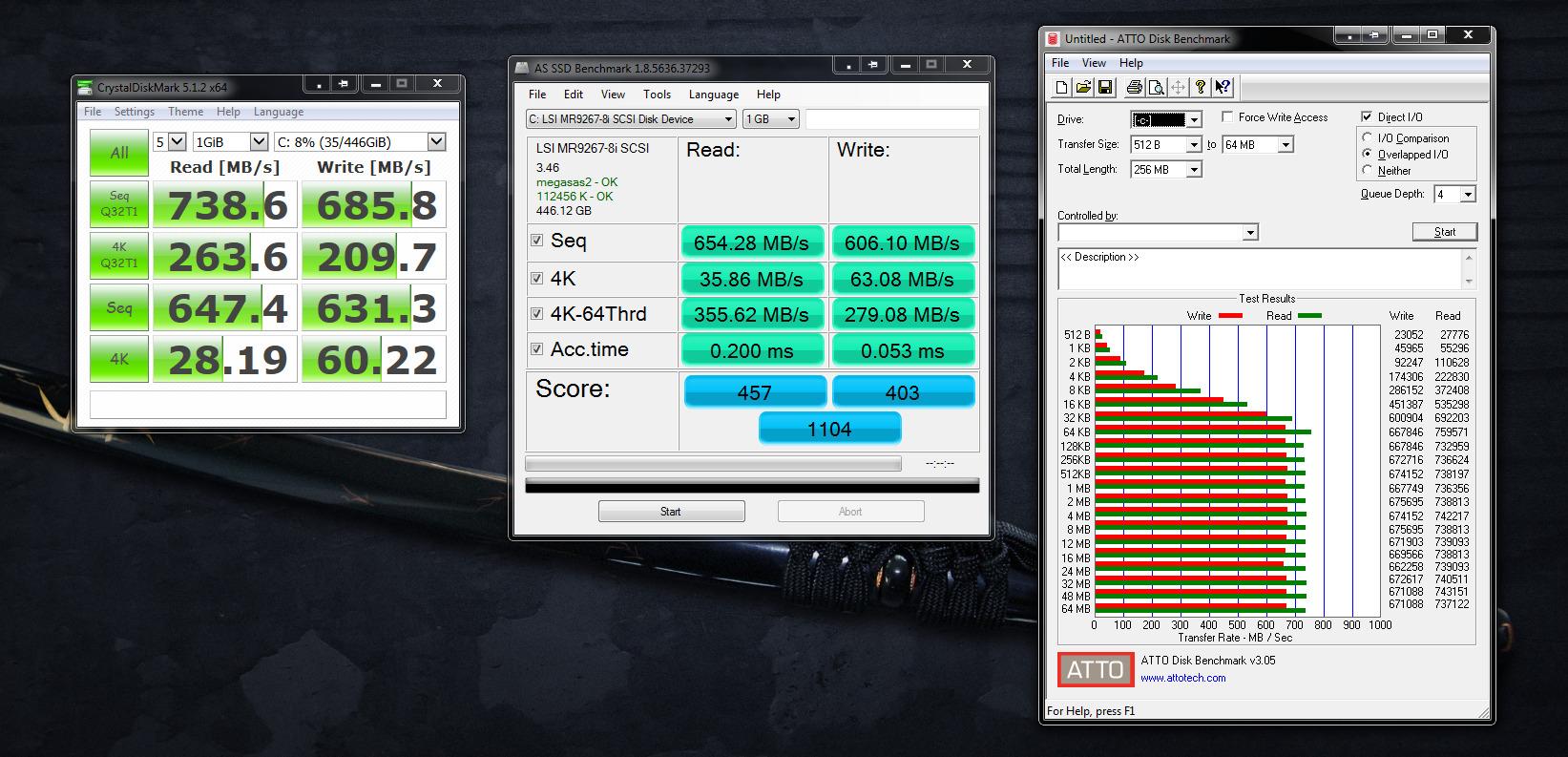
Task: Uncheck the Direct I/O checkbox
Action: pos(1367,116)
